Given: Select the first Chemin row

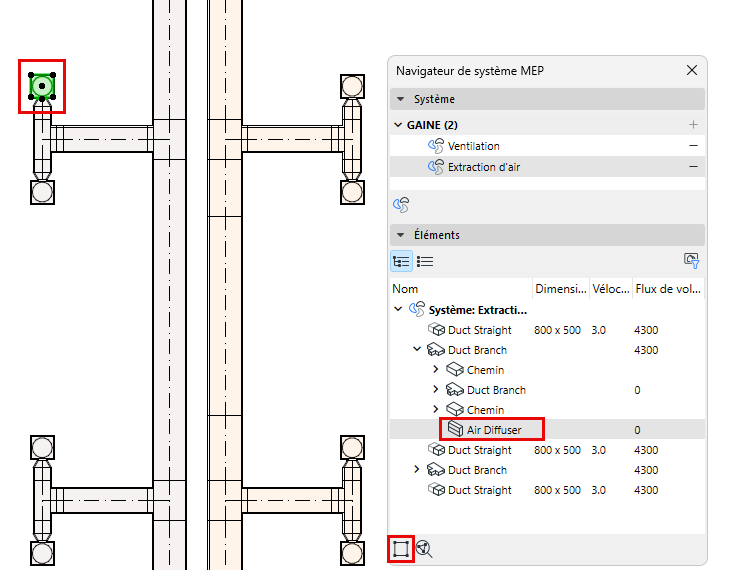Looking at the screenshot, I should pyautogui.click(x=547, y=370).
